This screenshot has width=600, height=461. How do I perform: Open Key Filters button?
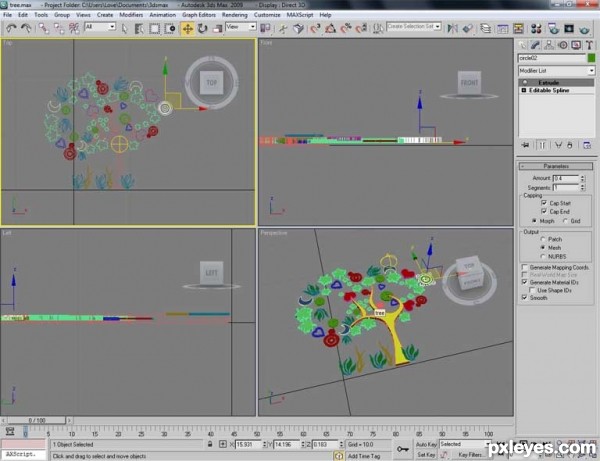click(x=470, y=454)
